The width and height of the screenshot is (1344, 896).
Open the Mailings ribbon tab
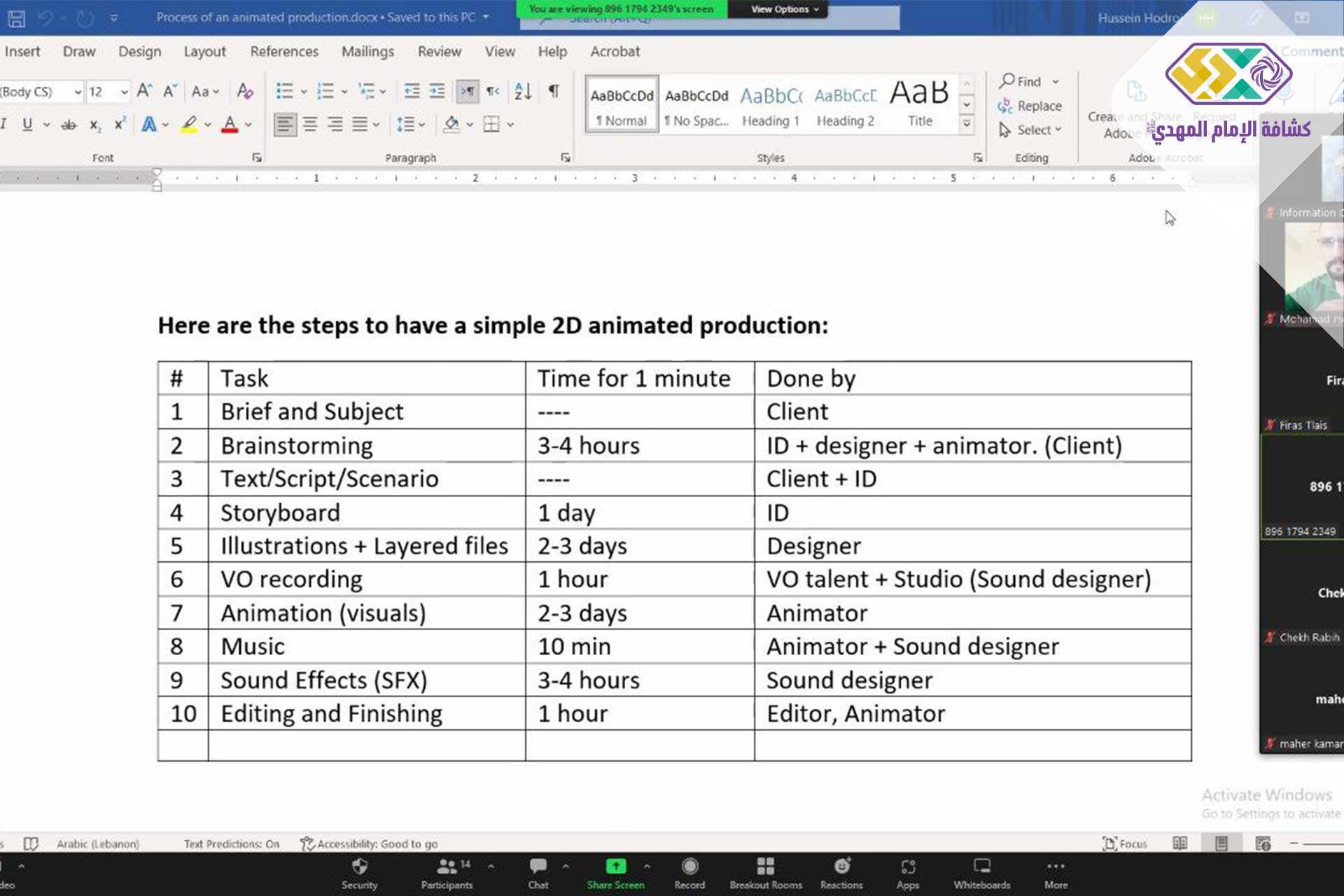click(x=367, y=51)
